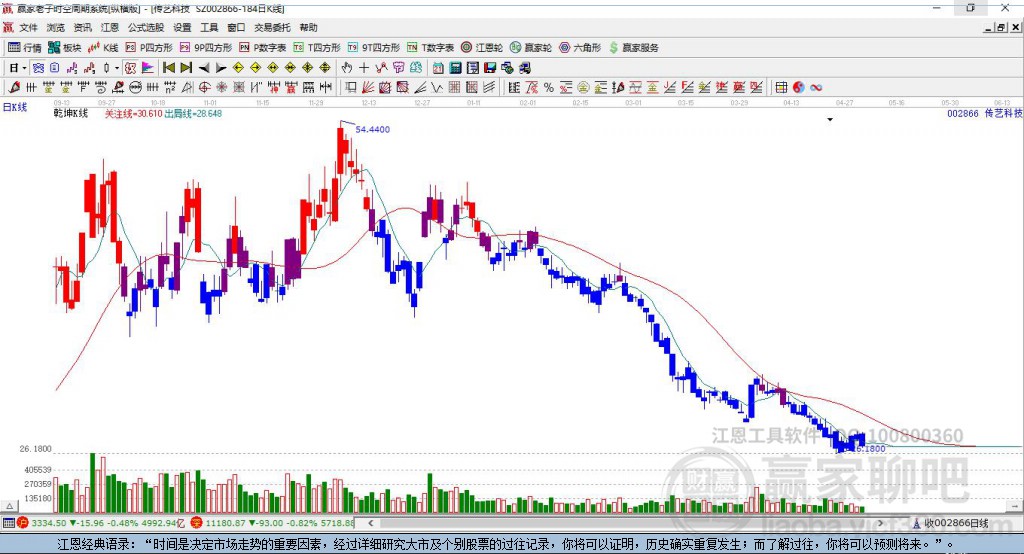The height and width of the screenshot is (554, 1024).
Task: Open the 江恩轮 Gann wheel
Action: 482,48
